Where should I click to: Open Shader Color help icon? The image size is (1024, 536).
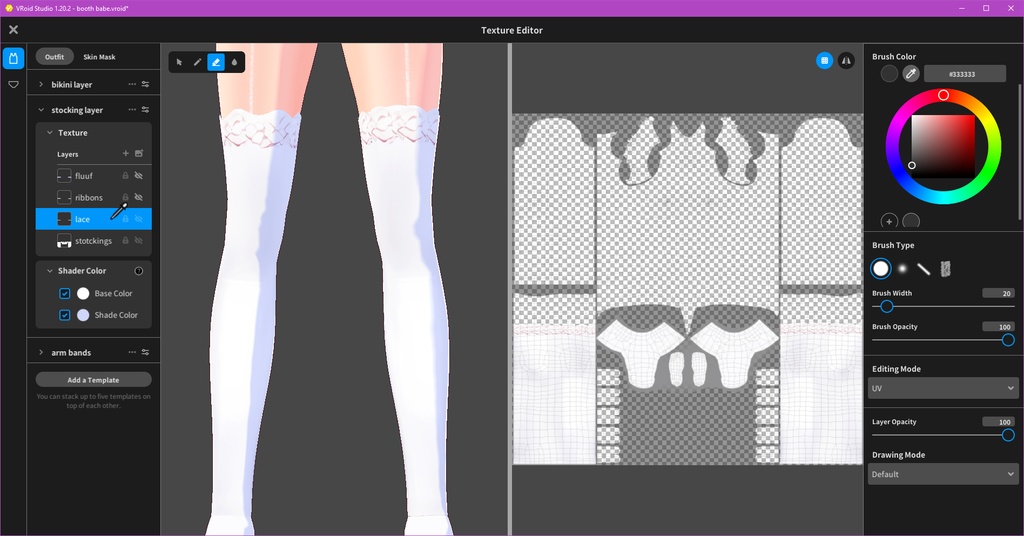point(138,271)
